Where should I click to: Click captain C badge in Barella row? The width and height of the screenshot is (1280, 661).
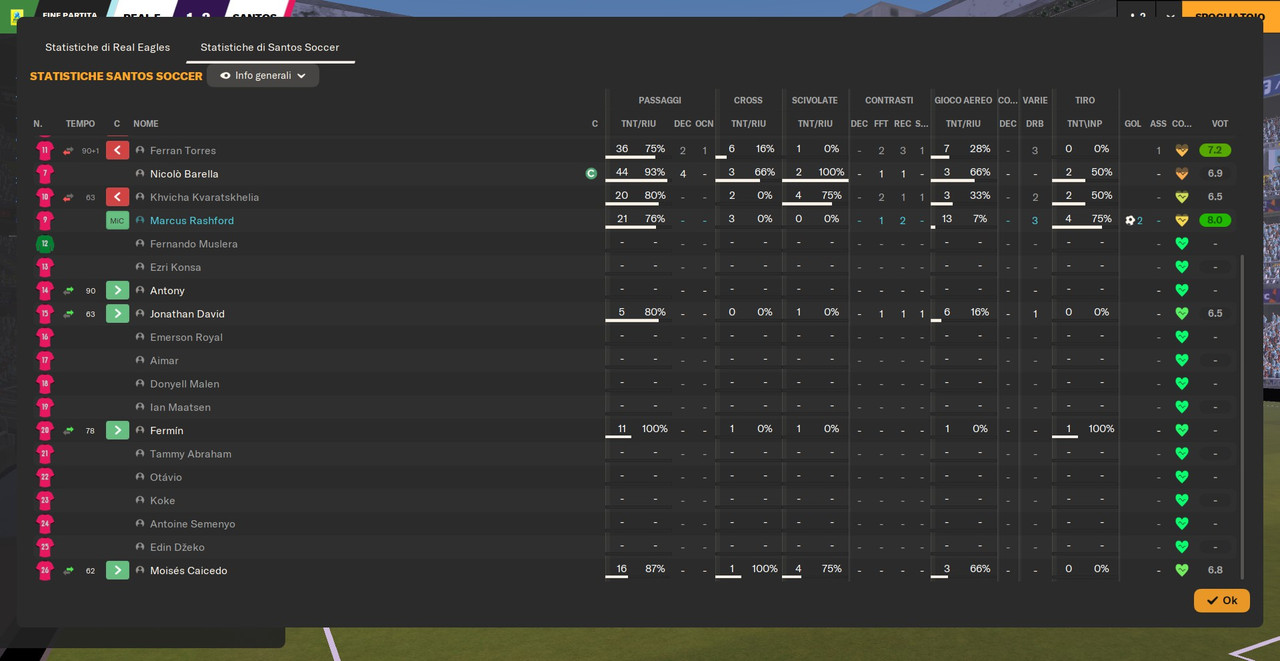click(591, 173)
